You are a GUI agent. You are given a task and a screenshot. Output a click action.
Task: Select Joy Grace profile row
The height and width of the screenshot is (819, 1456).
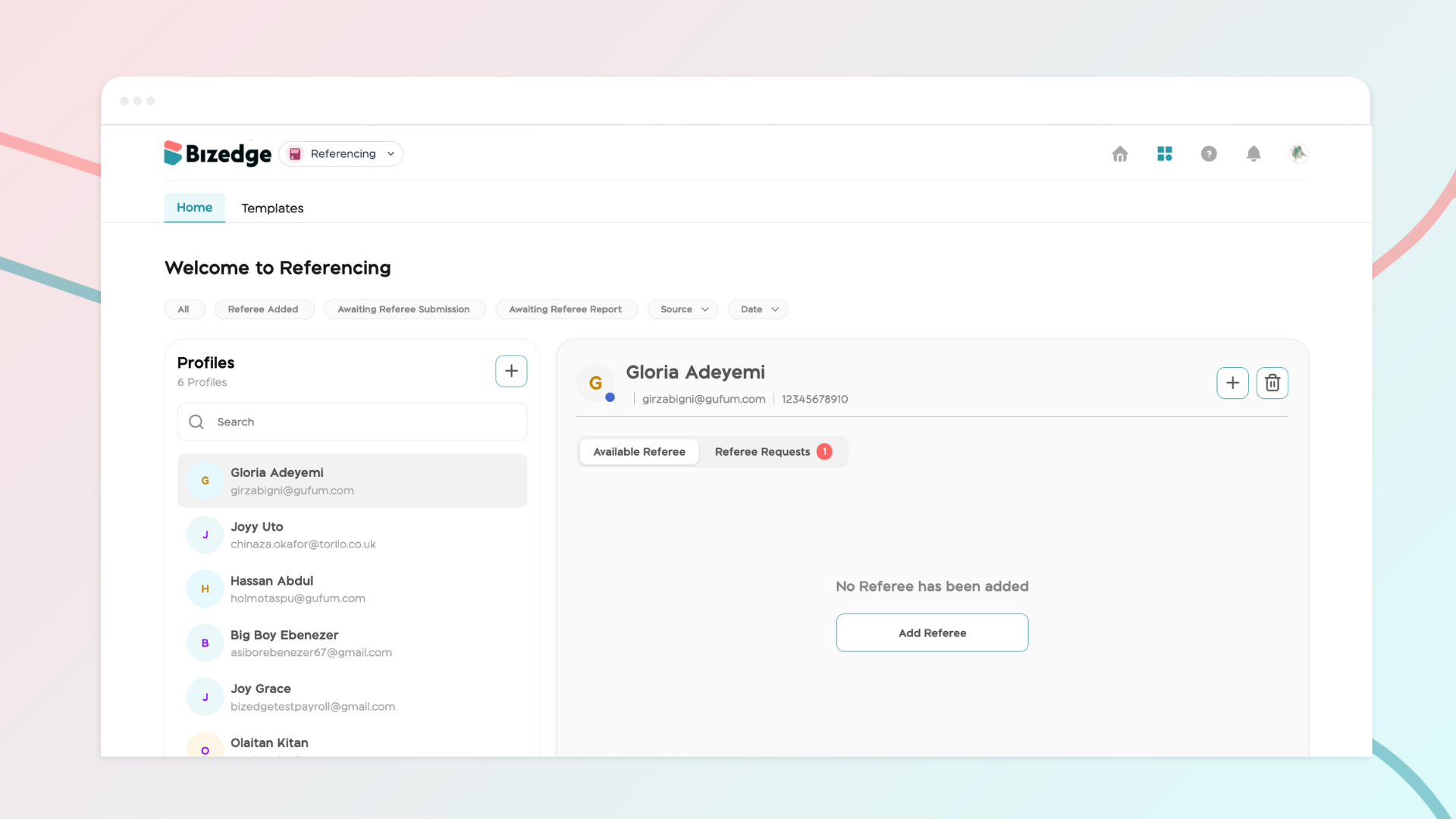click(x=352, y=697)
